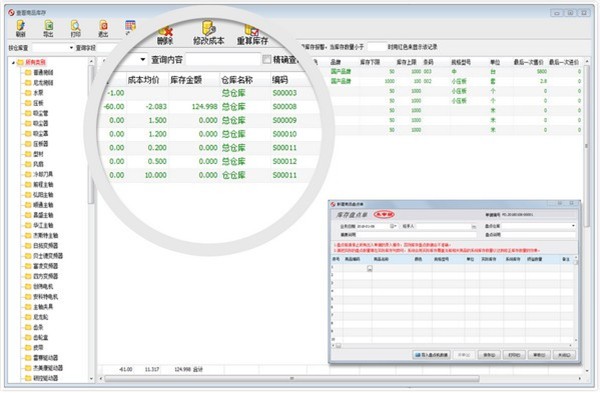Collapse the 所有类别 root tree node
Screen dimensions: 600x393
(x=13, y=62)
